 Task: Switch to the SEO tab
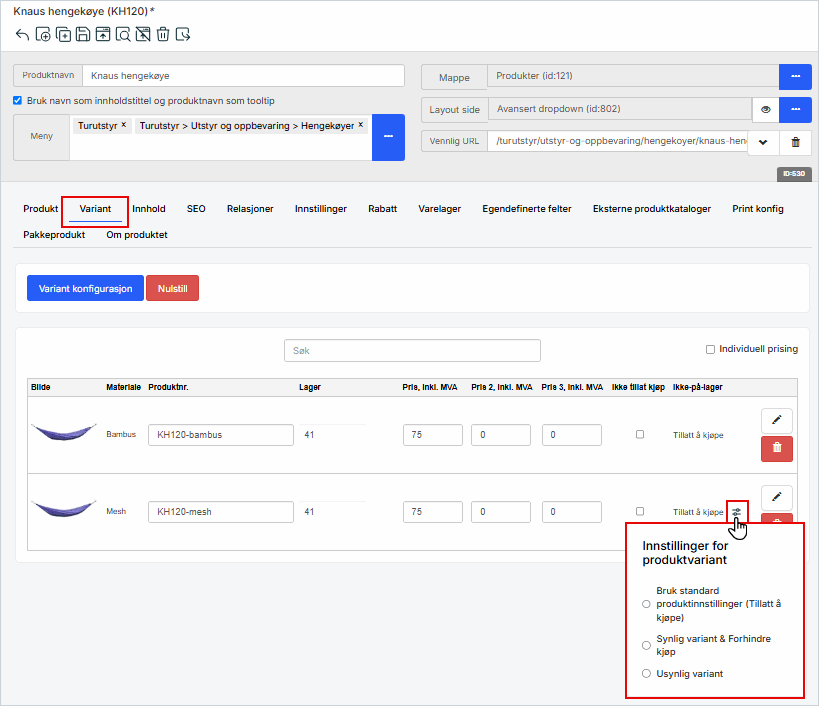196,209
